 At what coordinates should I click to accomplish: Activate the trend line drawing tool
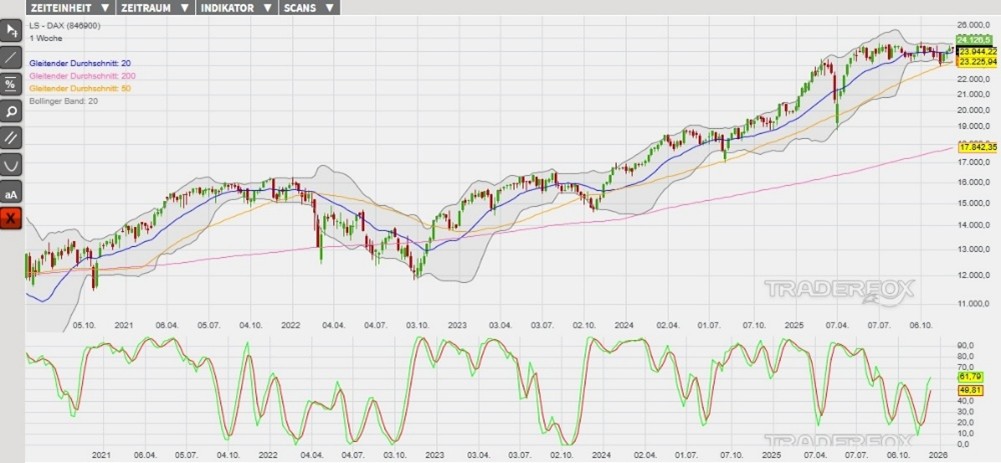11,57
